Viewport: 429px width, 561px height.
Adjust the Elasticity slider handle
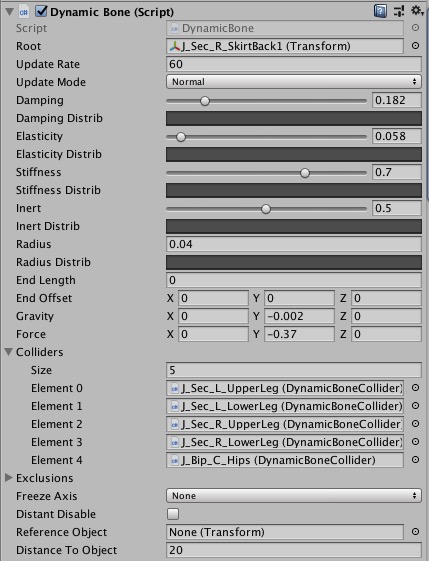tap(181, 137)
